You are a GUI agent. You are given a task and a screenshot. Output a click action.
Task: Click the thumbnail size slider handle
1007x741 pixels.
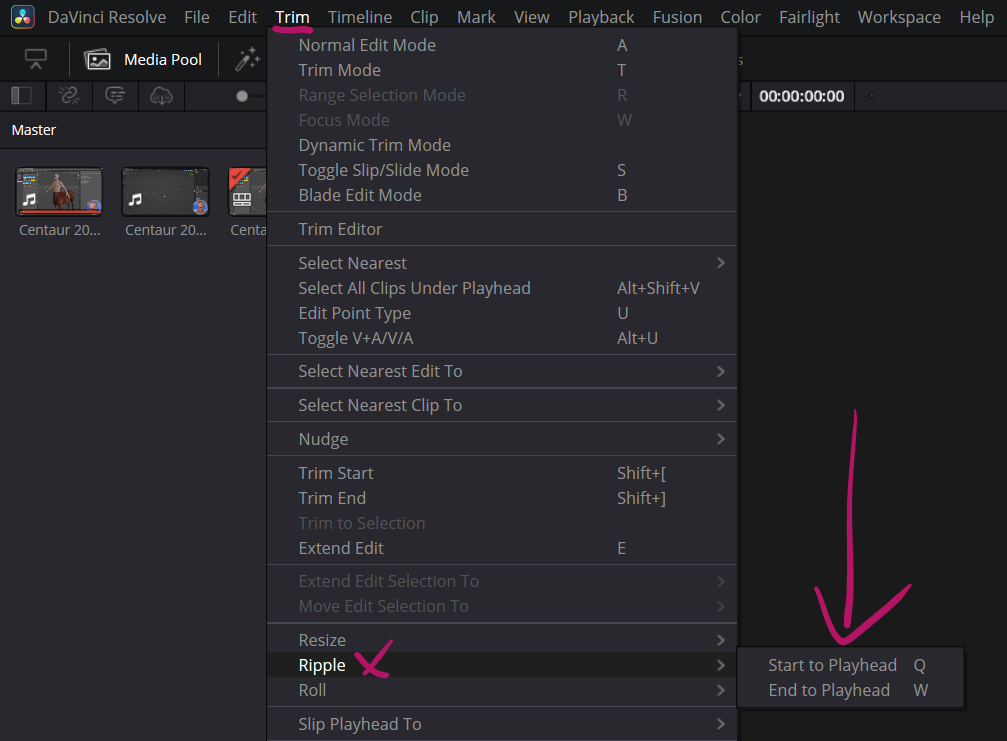point(242,96)
